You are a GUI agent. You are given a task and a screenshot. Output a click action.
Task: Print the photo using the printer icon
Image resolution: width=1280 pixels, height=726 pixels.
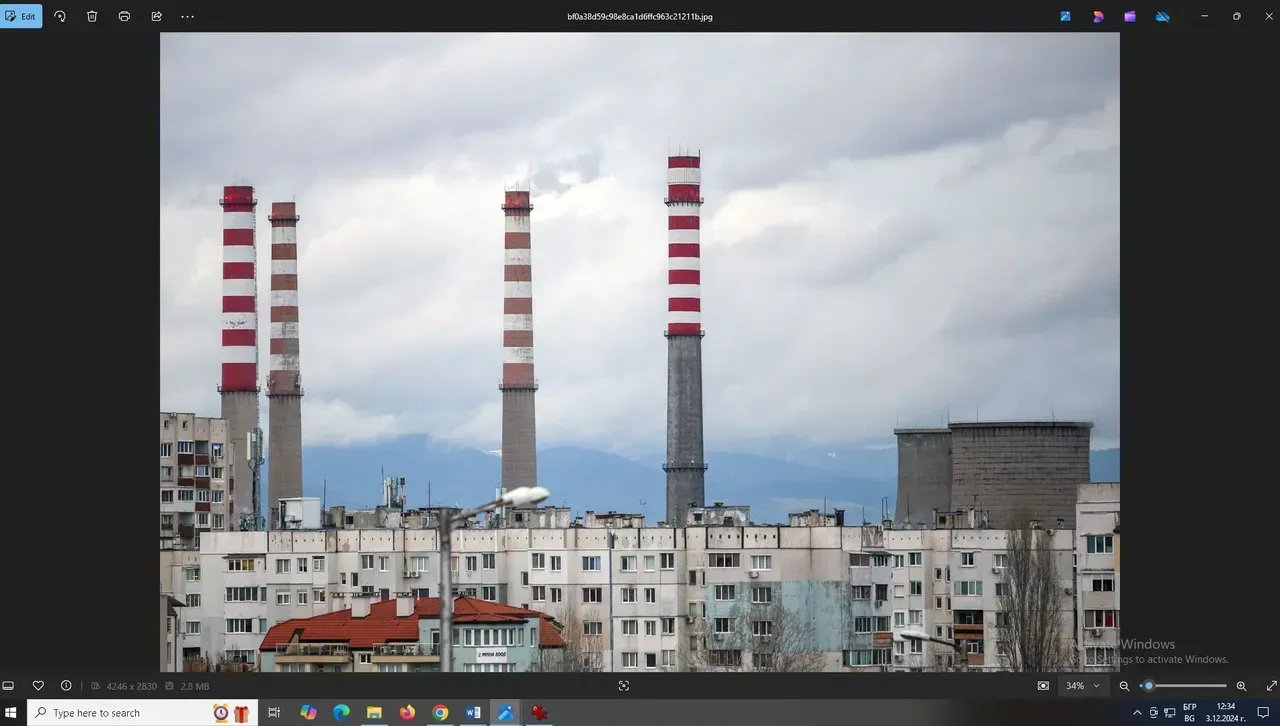(x=124, y=16)
